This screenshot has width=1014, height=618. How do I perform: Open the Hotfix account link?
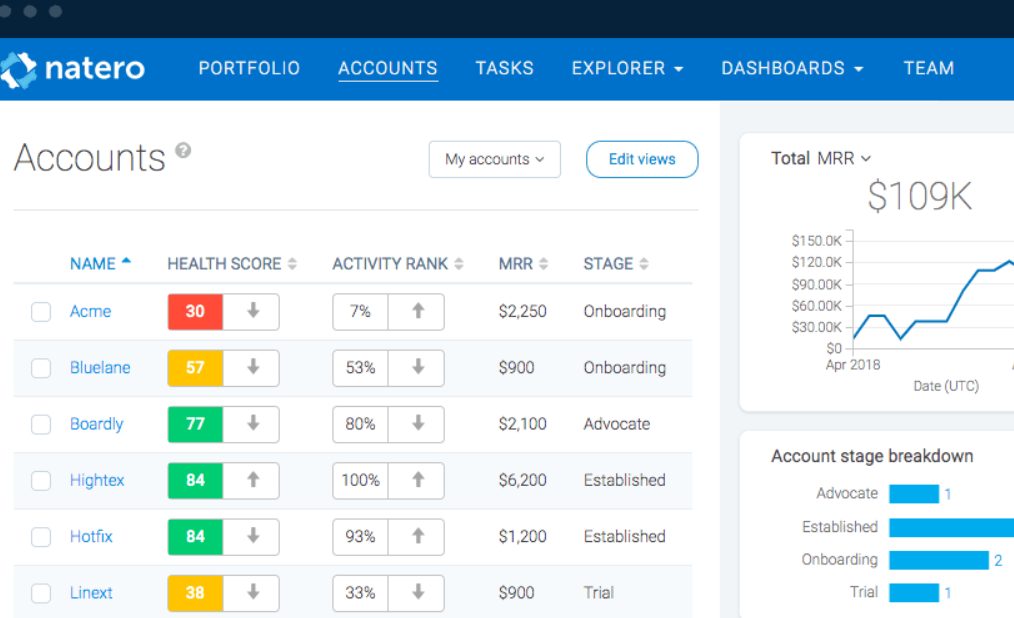pyautogui.click(x=91, y=536)
